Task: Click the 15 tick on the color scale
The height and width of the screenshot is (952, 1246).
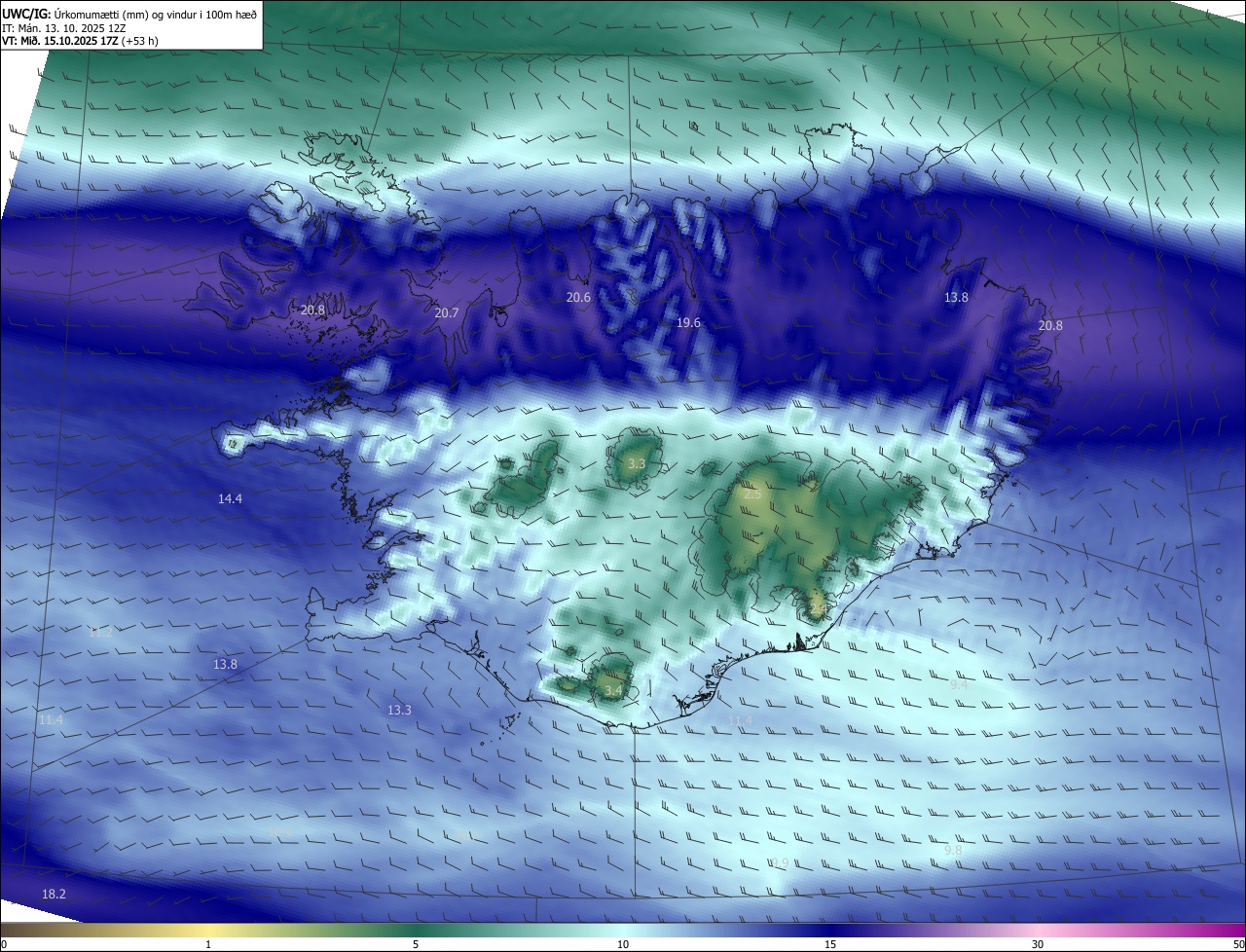Action: click(x=830, y=944)
